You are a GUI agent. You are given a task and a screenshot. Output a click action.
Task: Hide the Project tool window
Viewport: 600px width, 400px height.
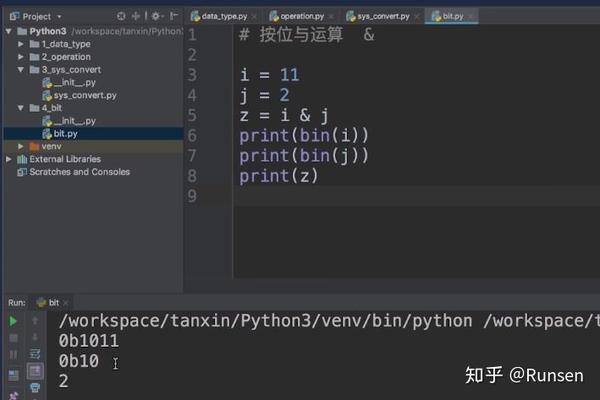coord(174,16)
